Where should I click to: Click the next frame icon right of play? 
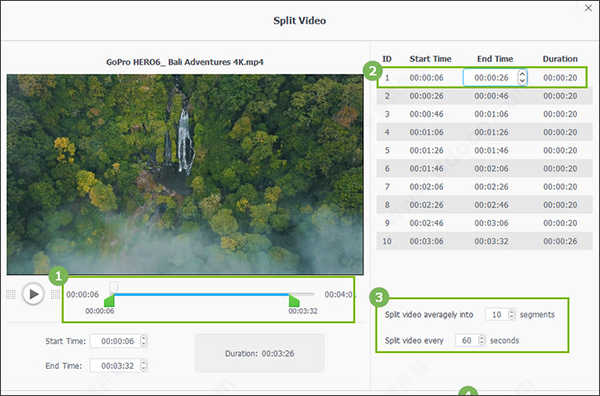55,294
